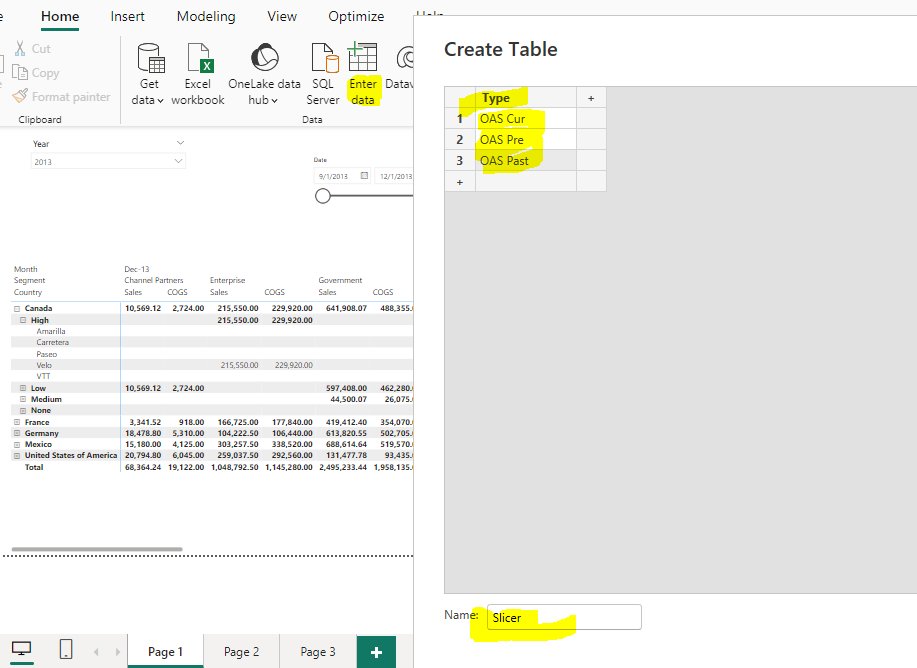The height and width of the screenshot is (668, 917).
Task: Go to previous page tabs arrow
Action: point(96,652)
